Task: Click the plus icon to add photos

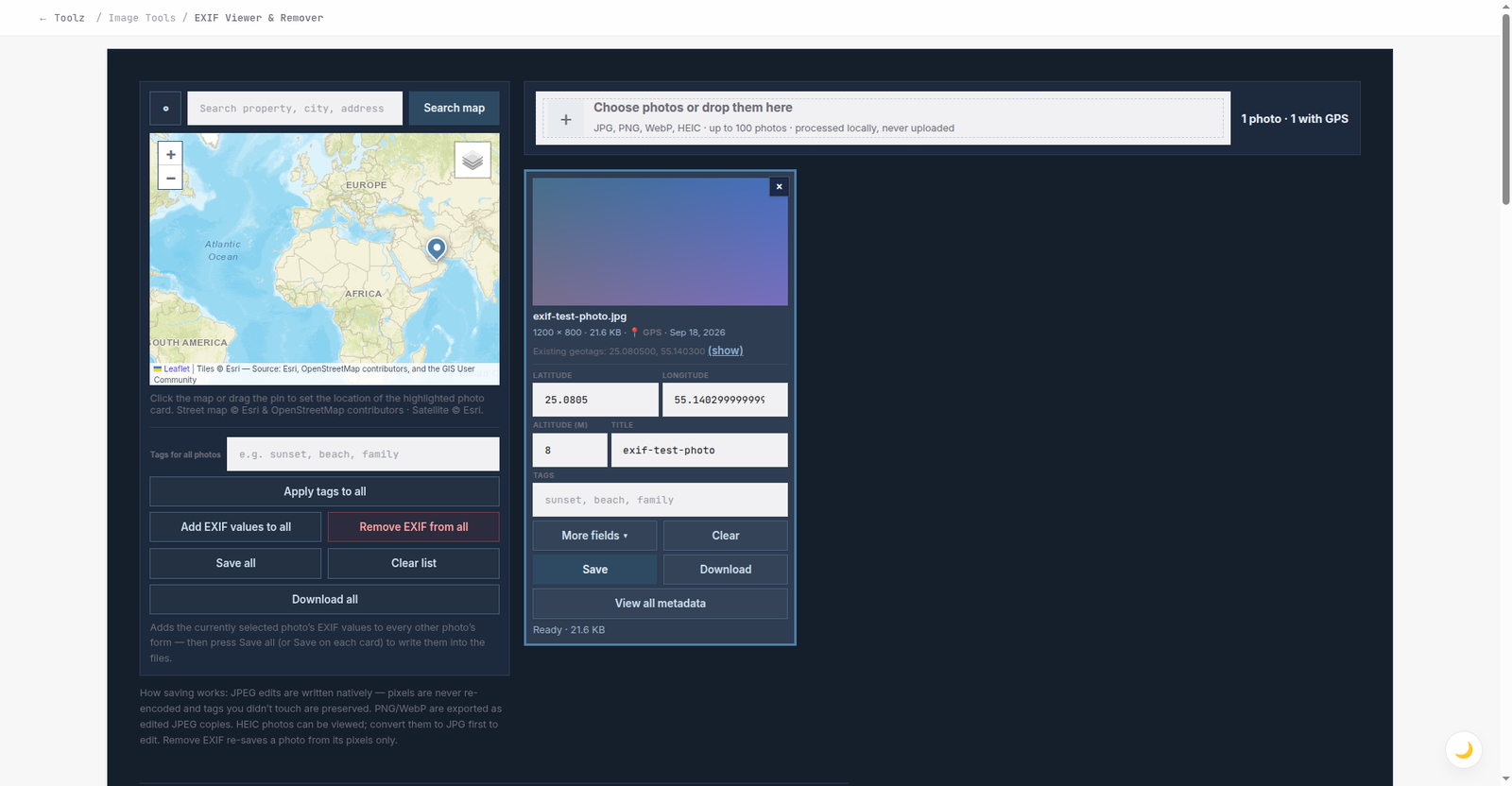Action: (566, 120)
